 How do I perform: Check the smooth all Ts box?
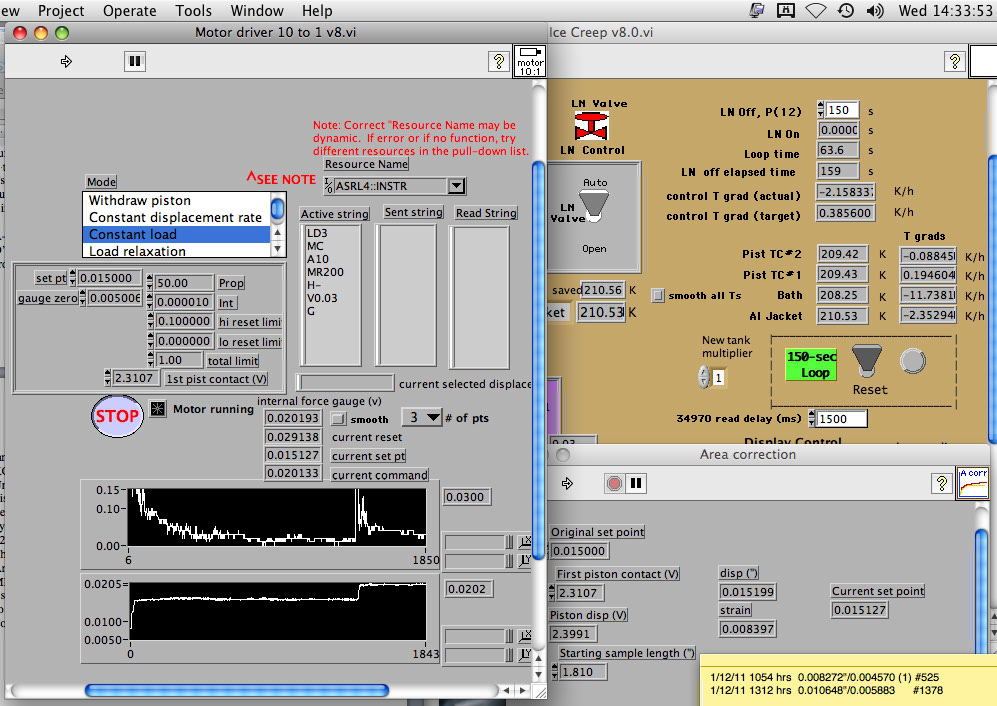[x=657, y=295]
